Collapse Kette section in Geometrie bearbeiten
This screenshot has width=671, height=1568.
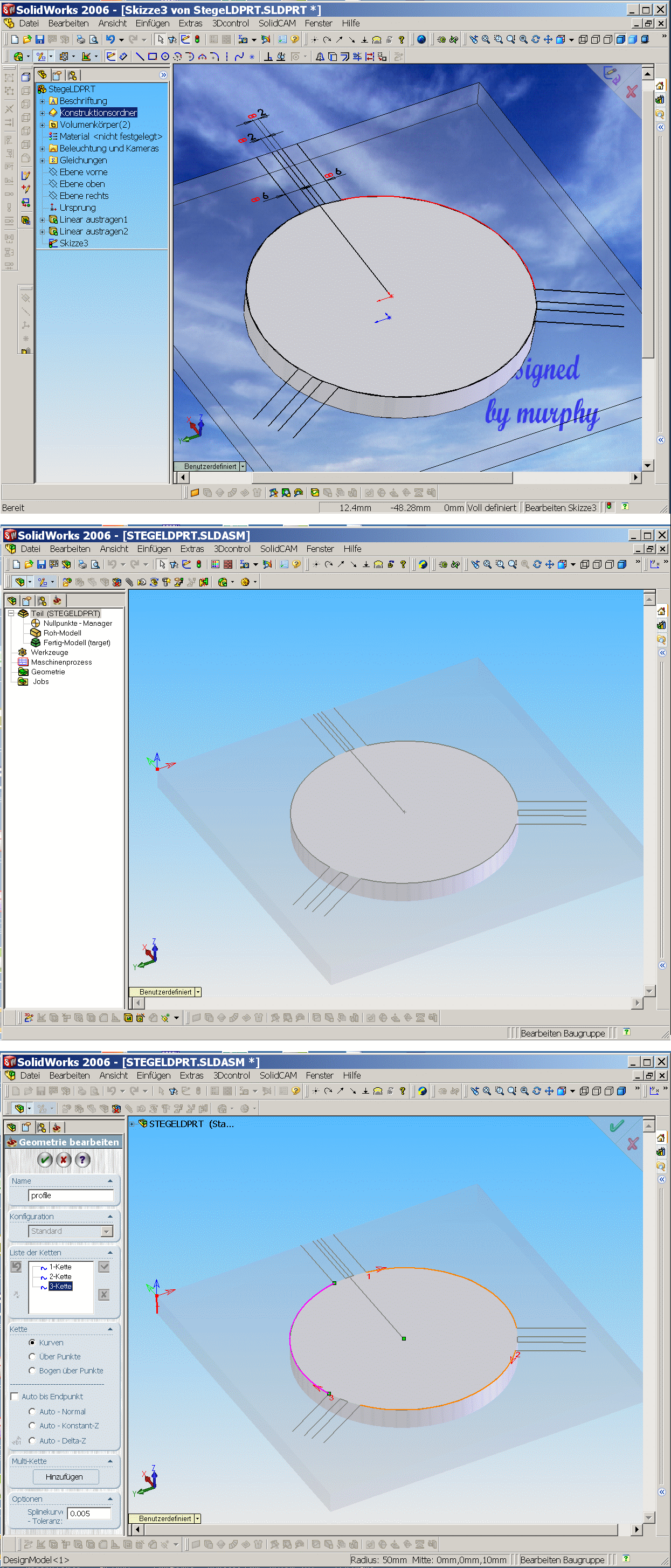click(110, 1329)
